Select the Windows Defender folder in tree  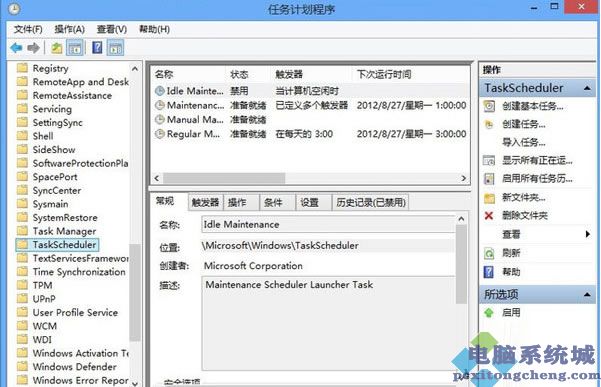pos(74,367)
